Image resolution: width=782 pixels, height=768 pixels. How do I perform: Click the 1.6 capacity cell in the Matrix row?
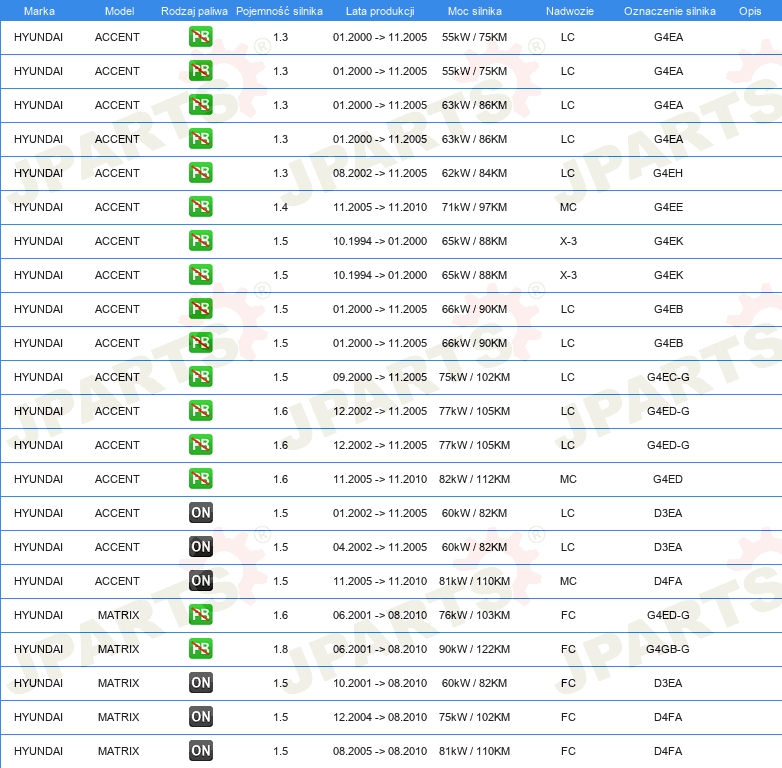(280, 615)
